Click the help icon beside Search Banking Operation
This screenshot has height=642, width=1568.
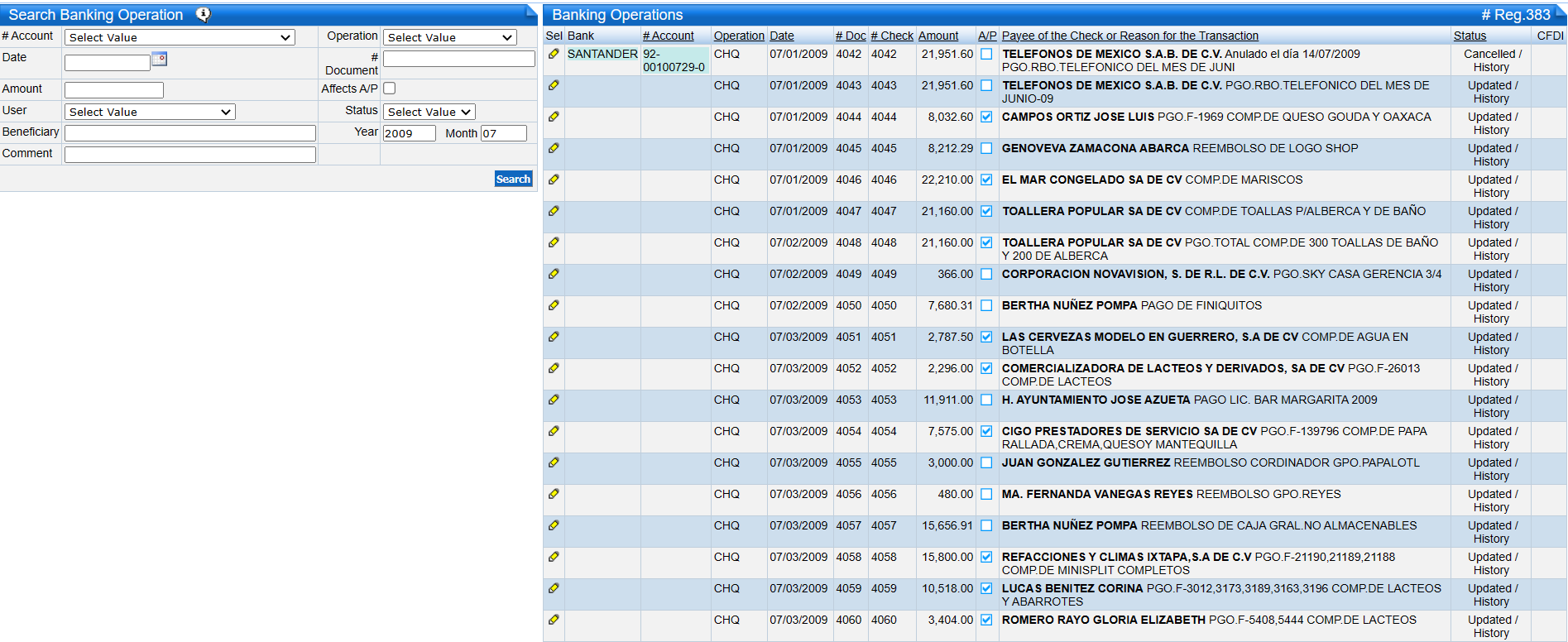click(x=203, y=15)
